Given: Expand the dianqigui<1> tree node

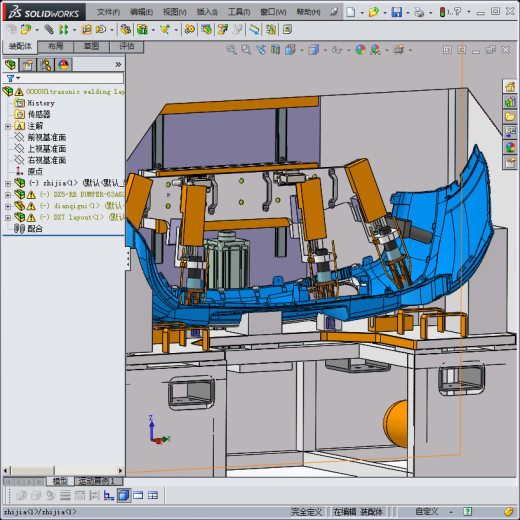Looking at the screenshot, I should pos(8,207).
